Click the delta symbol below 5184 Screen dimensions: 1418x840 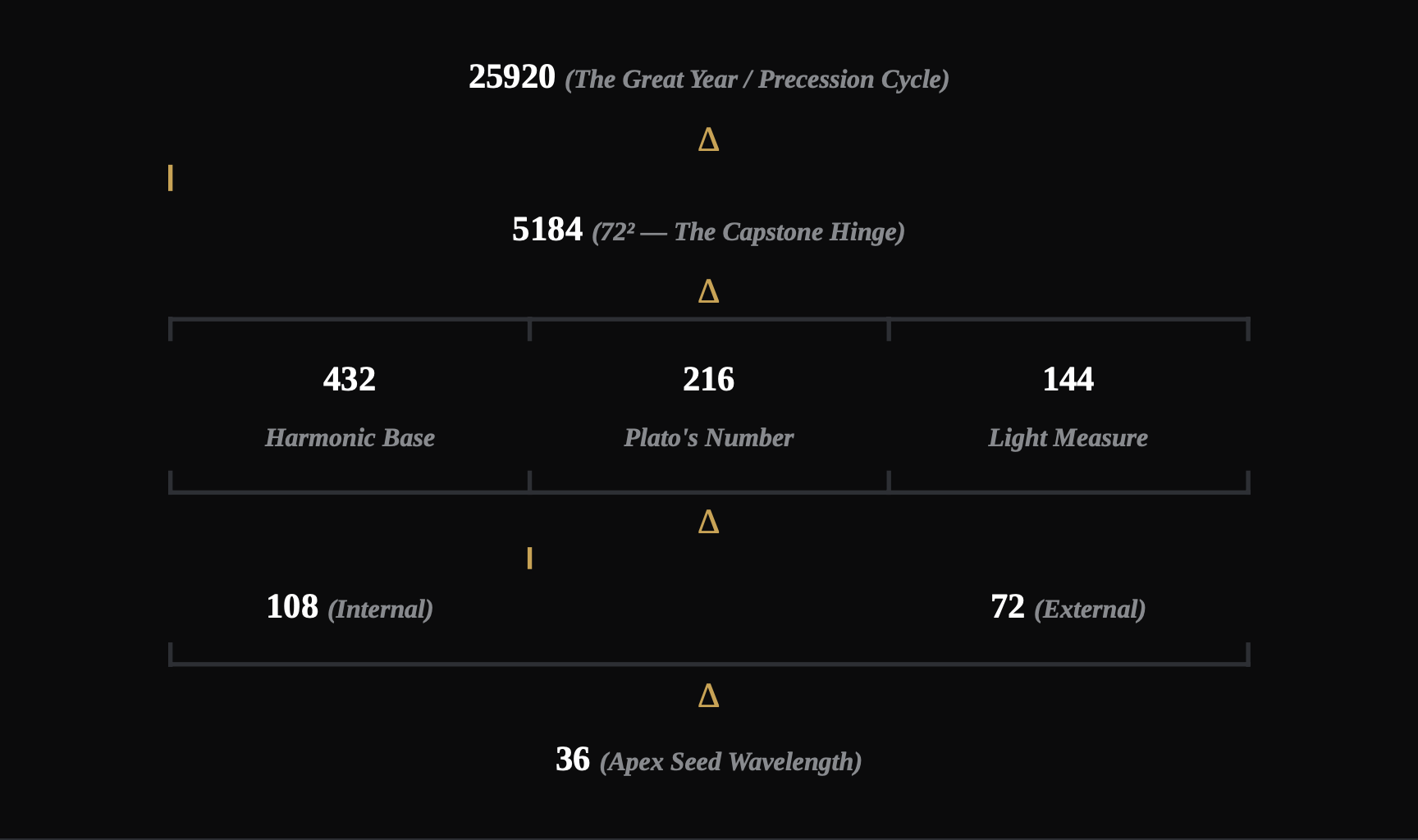(x=709, y=291)
